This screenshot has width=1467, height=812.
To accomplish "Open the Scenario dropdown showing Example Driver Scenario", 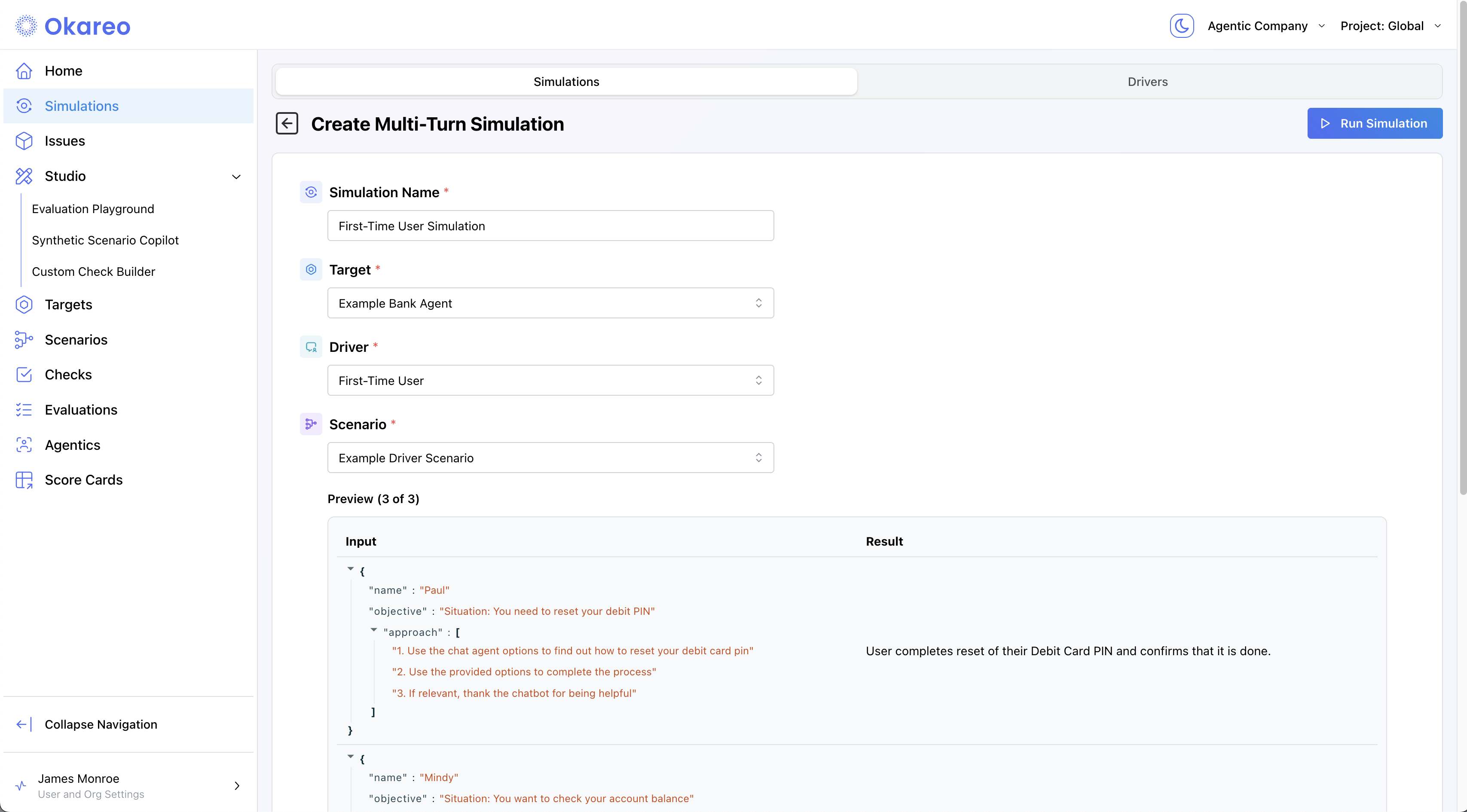I will click(550, 458).
